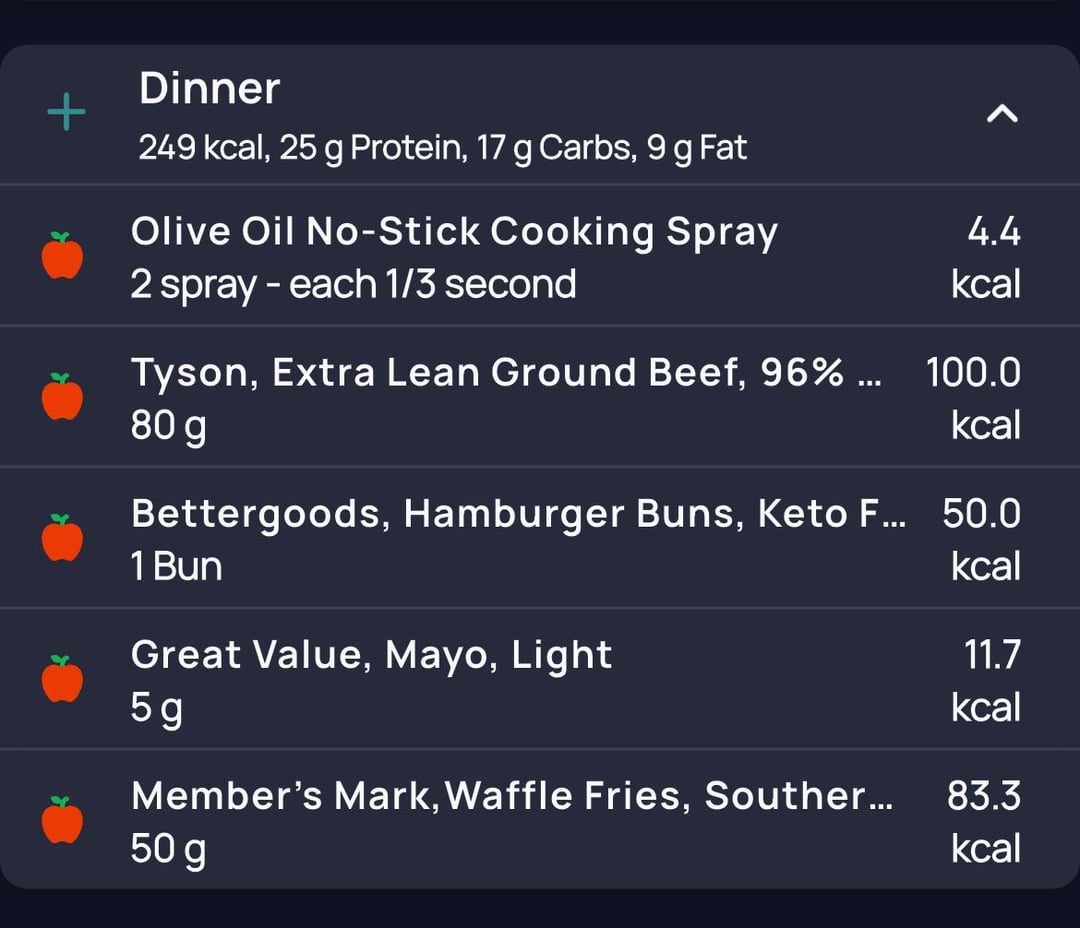Viewport: 1080px width, 928px height.
Task: Select Great Value Mayo Light item
Action: (371, 655)
